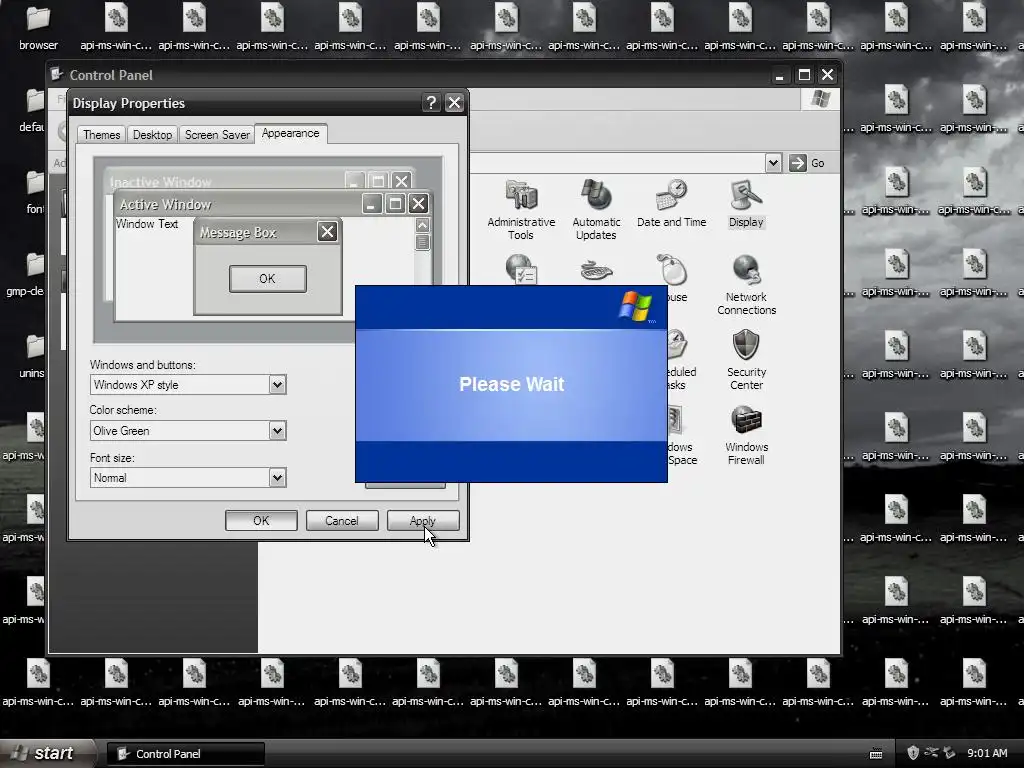
Task: Click the OK button in the Message Box preview
Action: pyautogui.click(x=268, y=279)
